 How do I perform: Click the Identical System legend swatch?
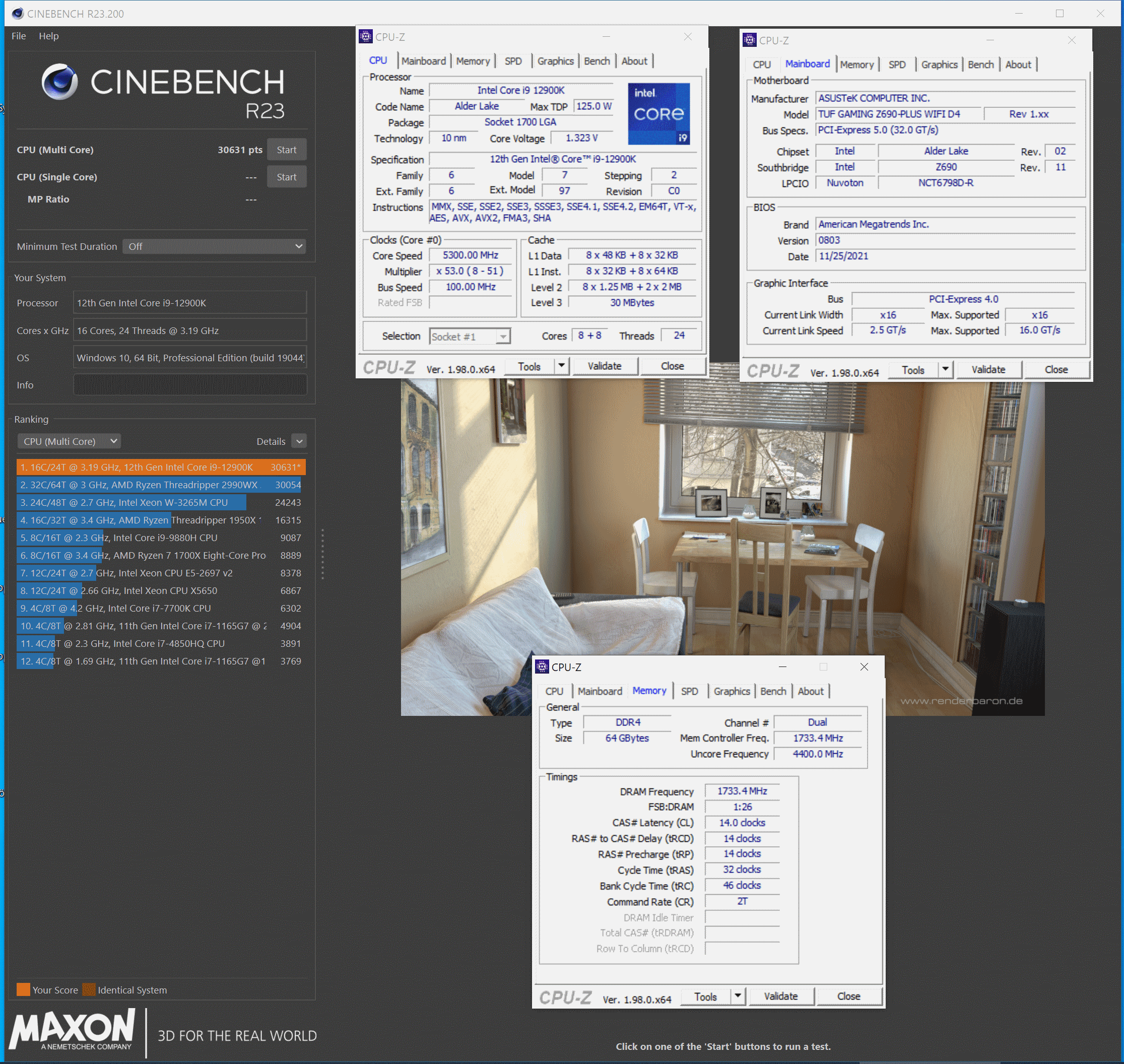tap(89, 990)
